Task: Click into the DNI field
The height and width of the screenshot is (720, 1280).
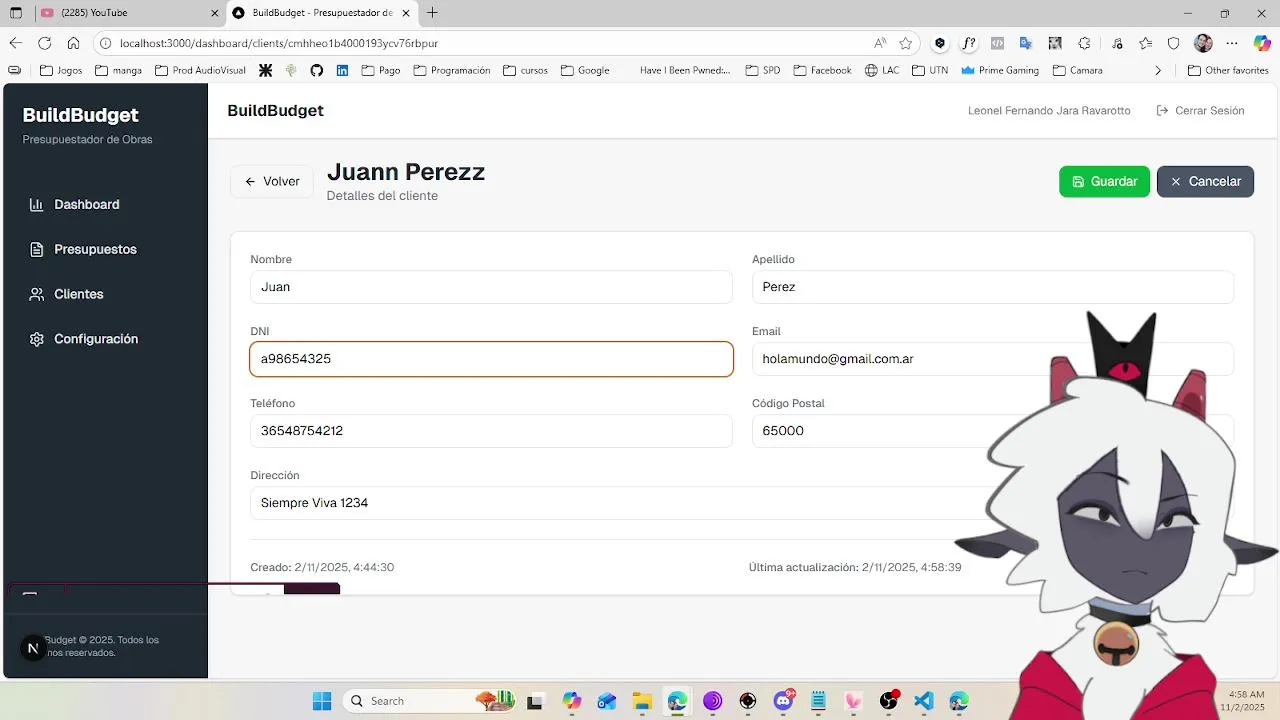Action: click(x=491, y=359)
